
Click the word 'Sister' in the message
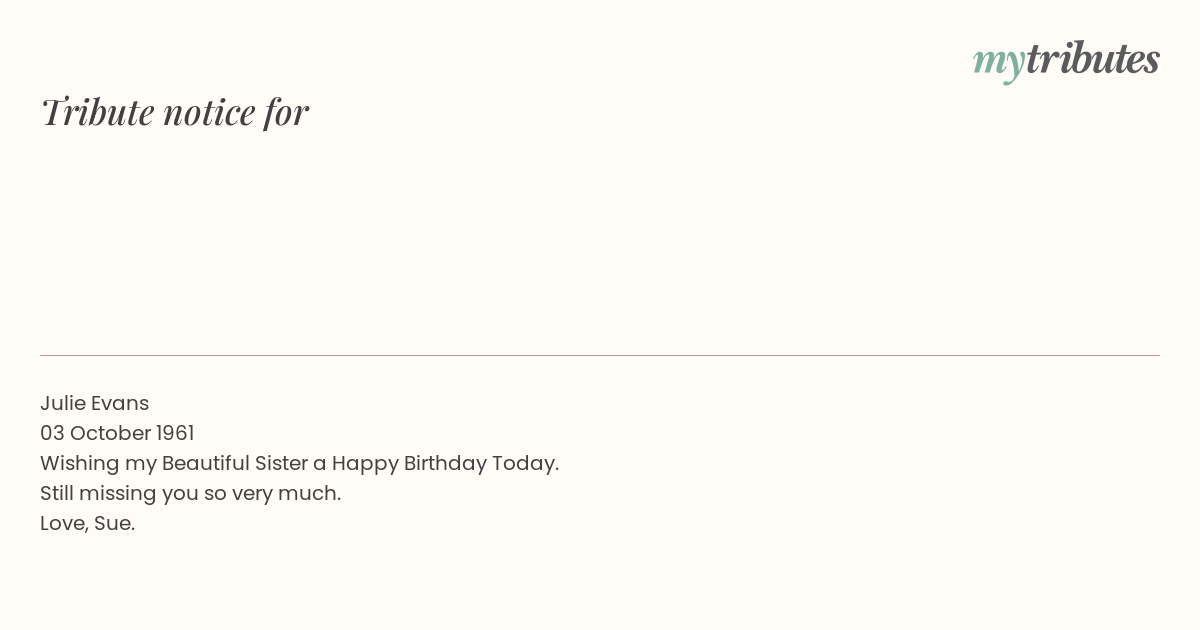[x=281, y=463]
